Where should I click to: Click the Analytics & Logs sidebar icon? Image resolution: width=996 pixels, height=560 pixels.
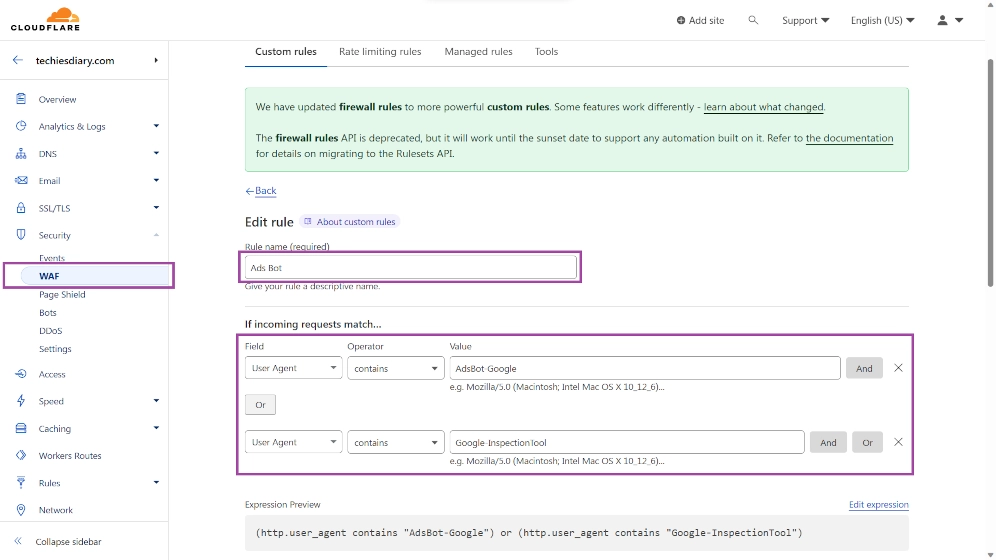(x=21, y=126)
